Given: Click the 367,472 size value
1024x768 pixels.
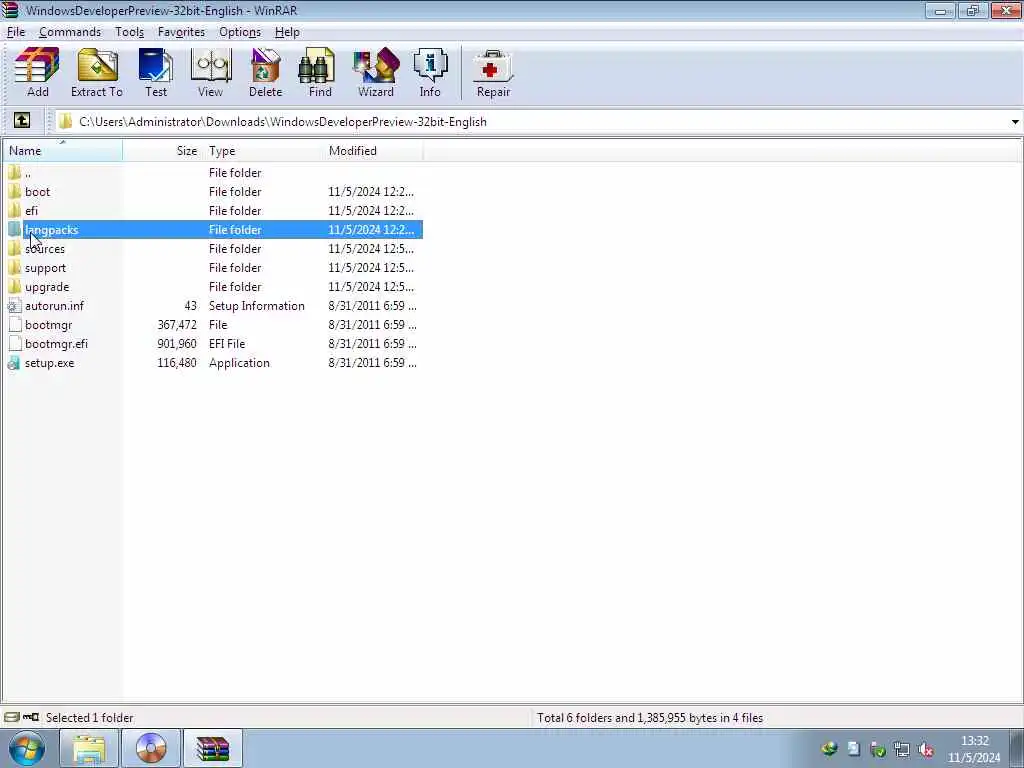Looking at the screenshot, I should point(177,325).
